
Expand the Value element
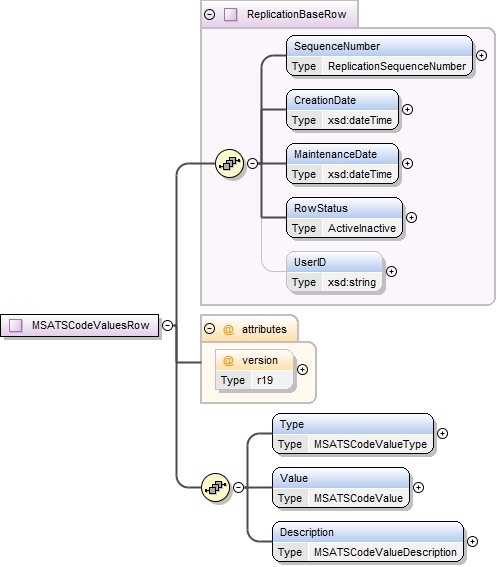pos(419,487)
